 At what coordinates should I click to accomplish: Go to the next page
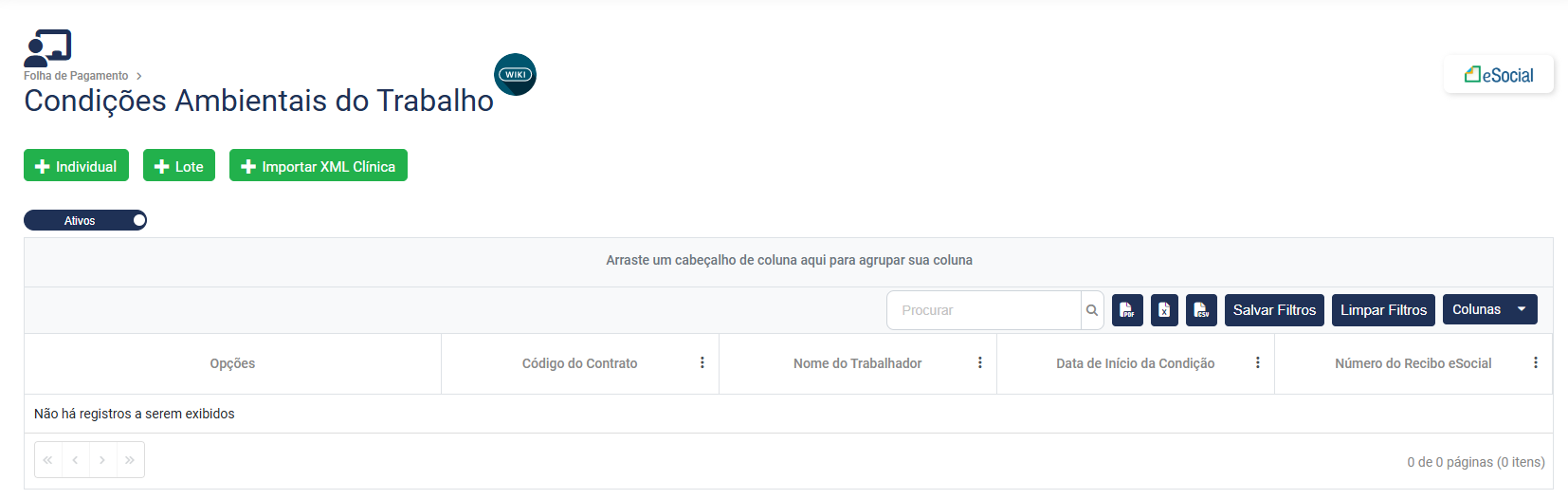coord(102,460)
